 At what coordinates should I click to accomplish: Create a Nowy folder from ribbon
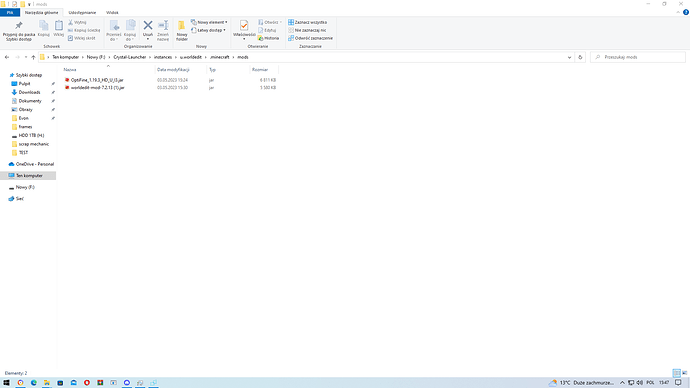tap(182, 31)
